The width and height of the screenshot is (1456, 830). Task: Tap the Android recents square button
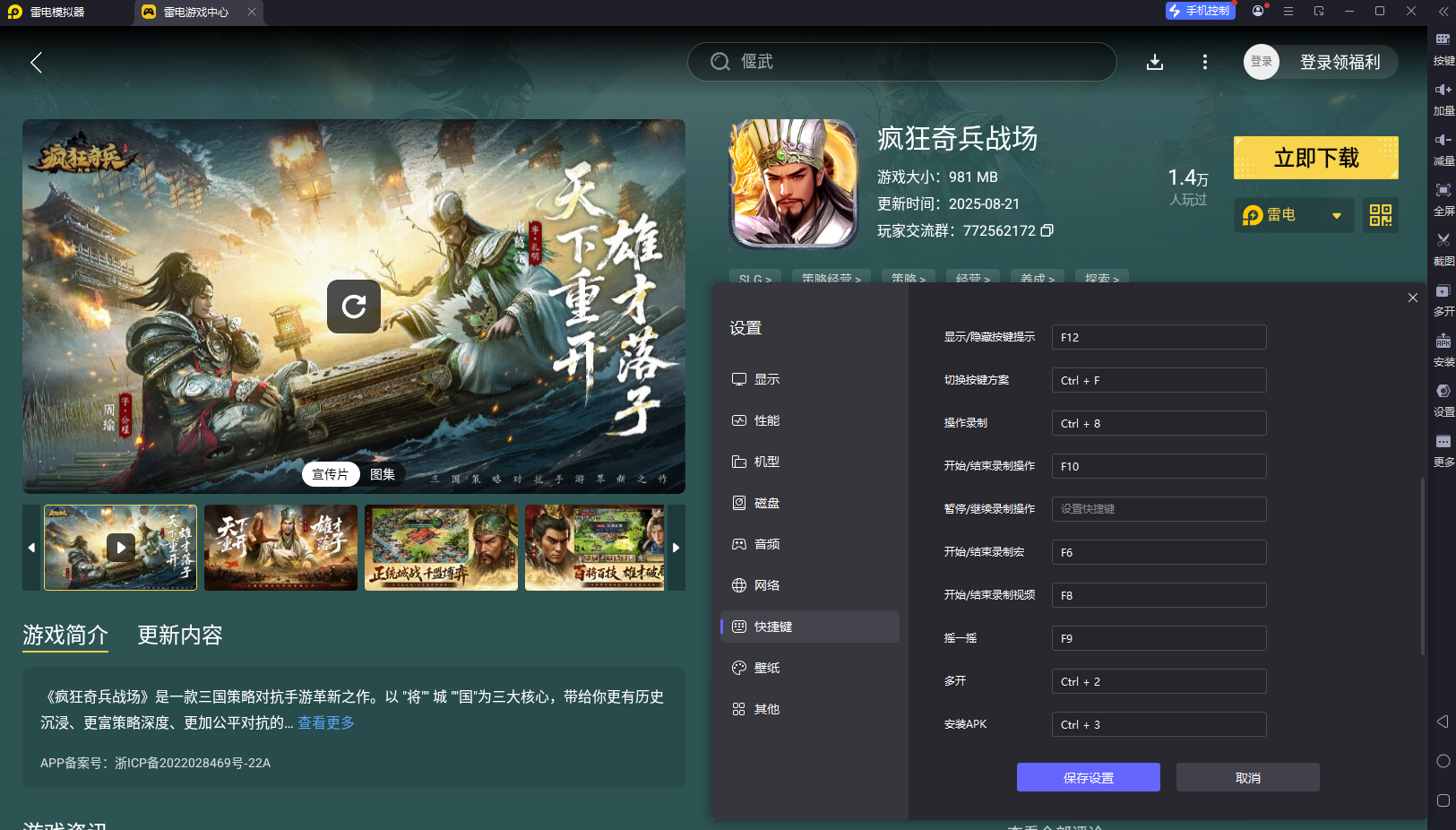click(1443, 800)
